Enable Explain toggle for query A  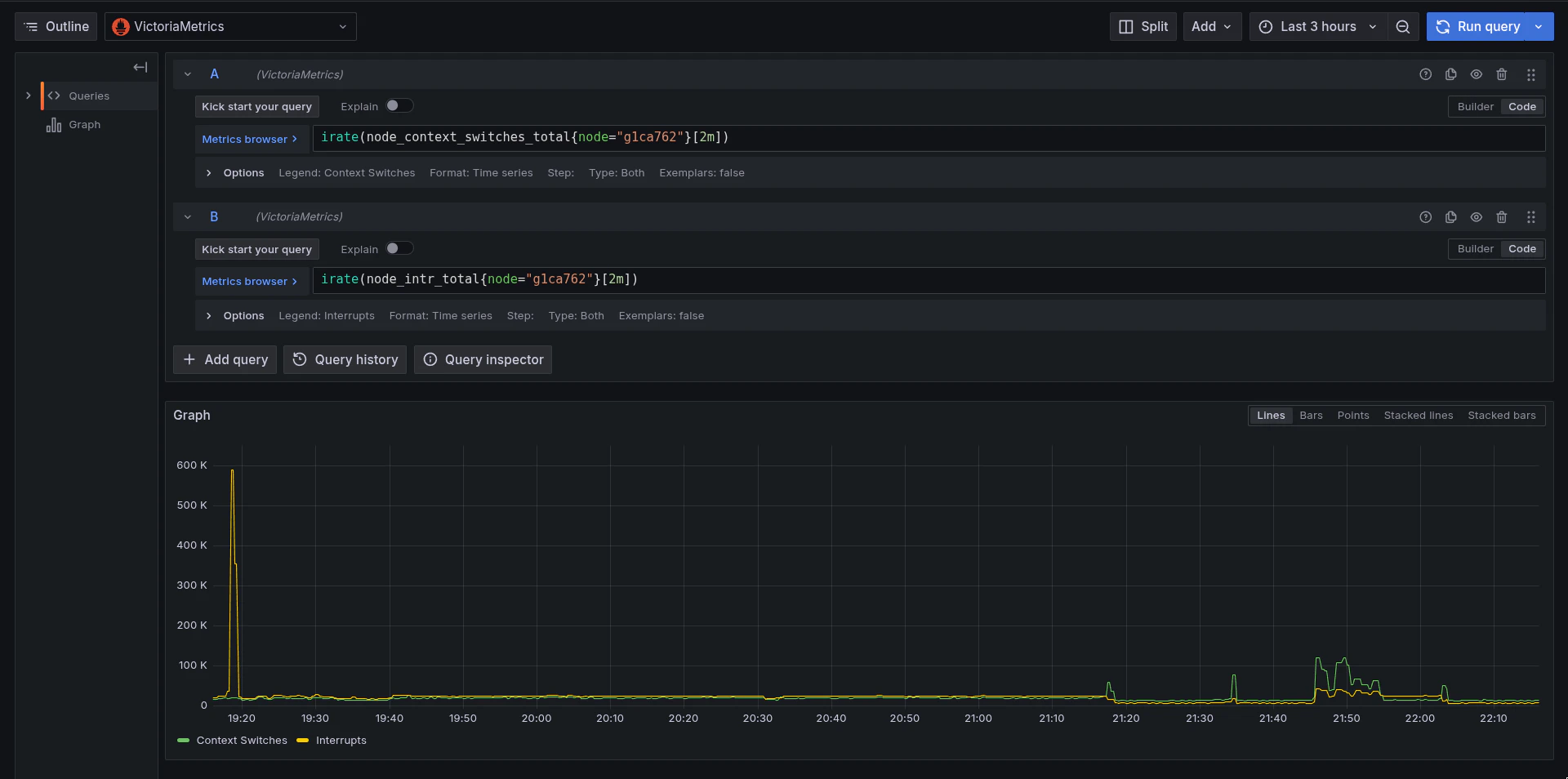(x=399, y=105)
